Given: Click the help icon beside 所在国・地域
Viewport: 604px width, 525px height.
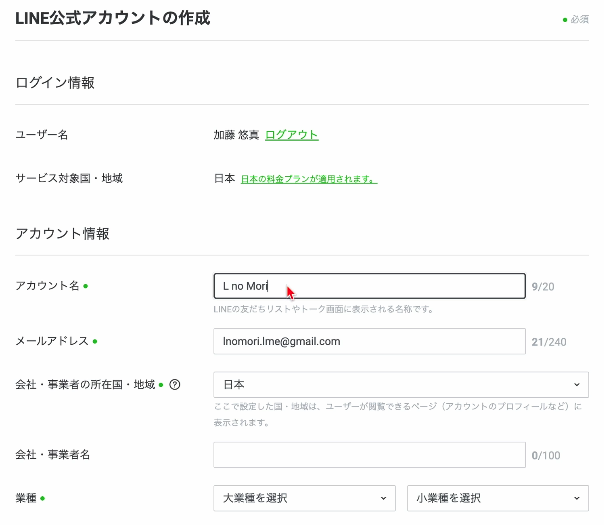Looking at the screenshot, I should (x=174, y=384).
